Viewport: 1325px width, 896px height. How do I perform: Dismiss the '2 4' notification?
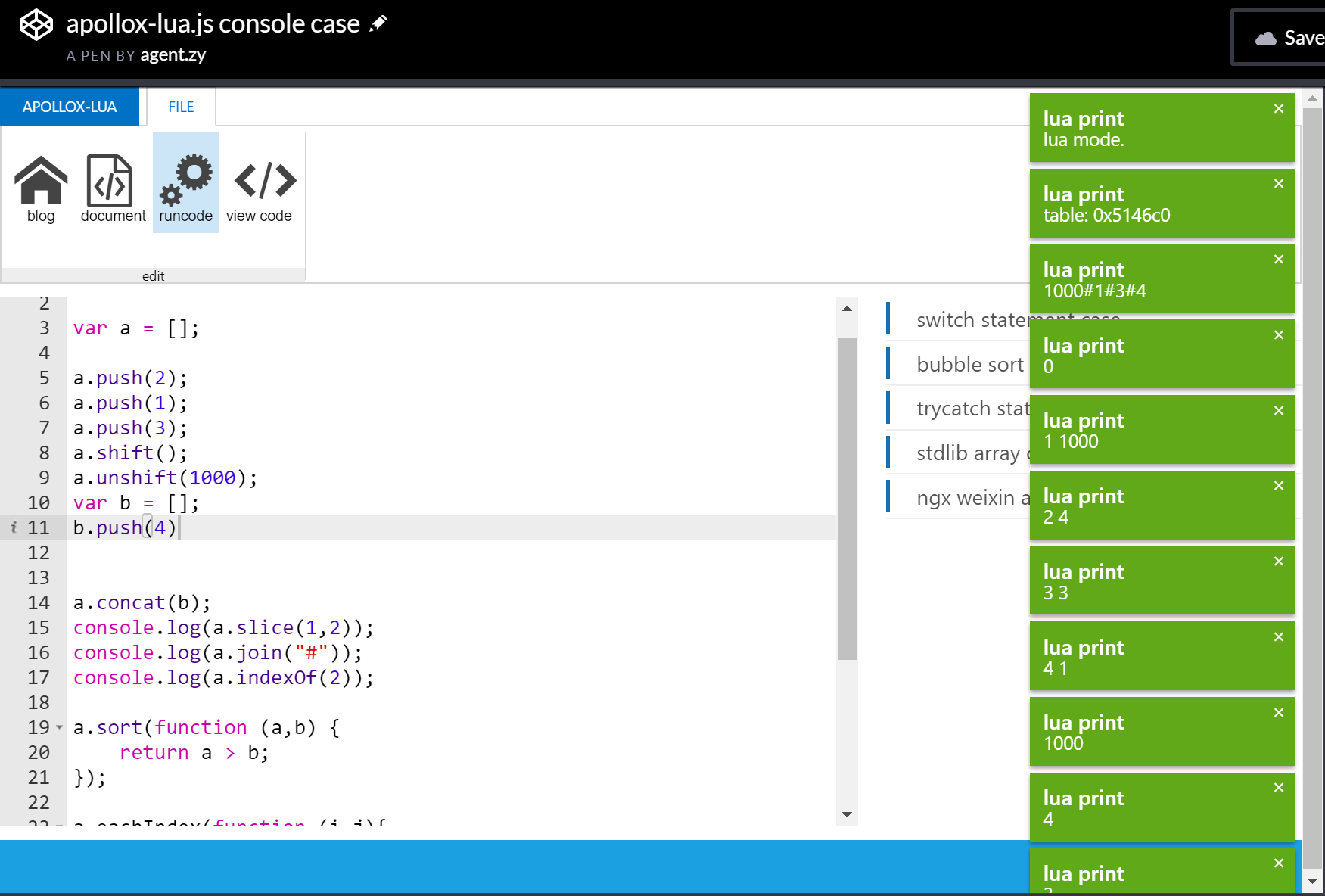[x=1279, y=486]
